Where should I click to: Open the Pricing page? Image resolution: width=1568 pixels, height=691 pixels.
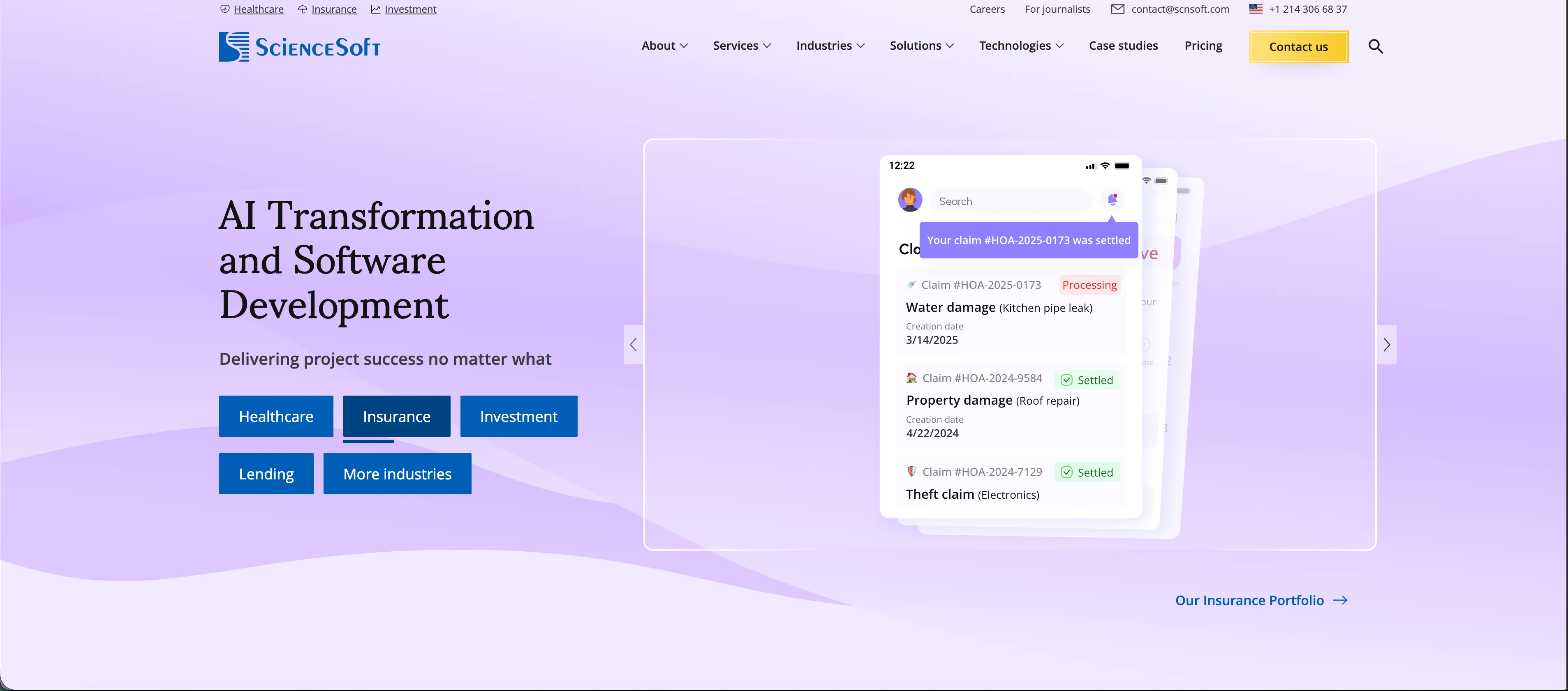[1203, 46]
